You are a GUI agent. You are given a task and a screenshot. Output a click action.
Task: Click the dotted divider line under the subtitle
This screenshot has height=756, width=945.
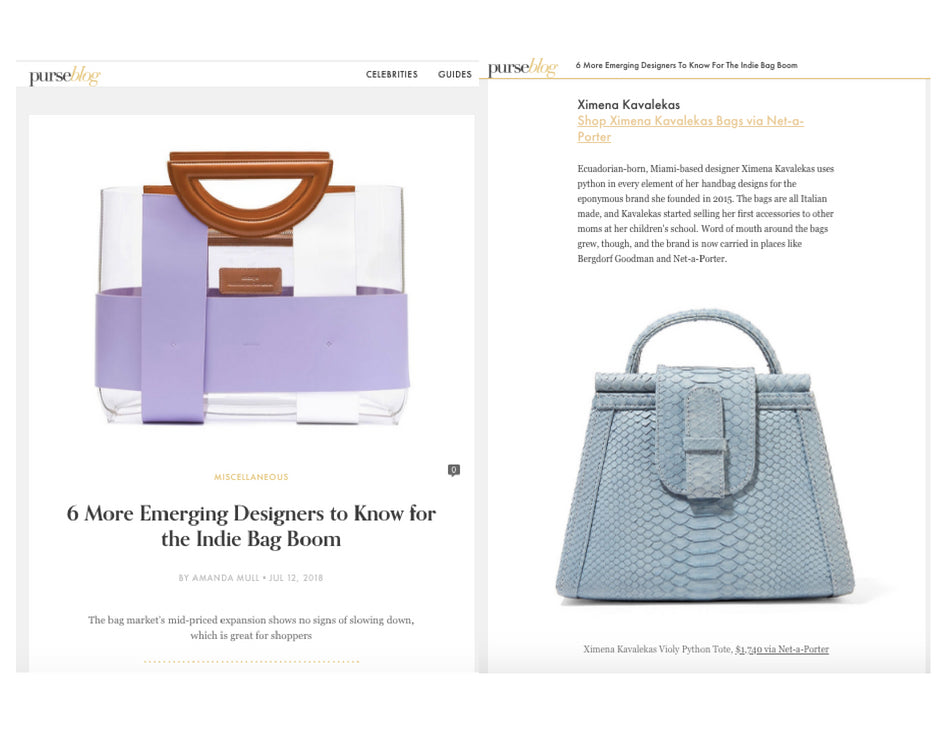pos(251,661)
